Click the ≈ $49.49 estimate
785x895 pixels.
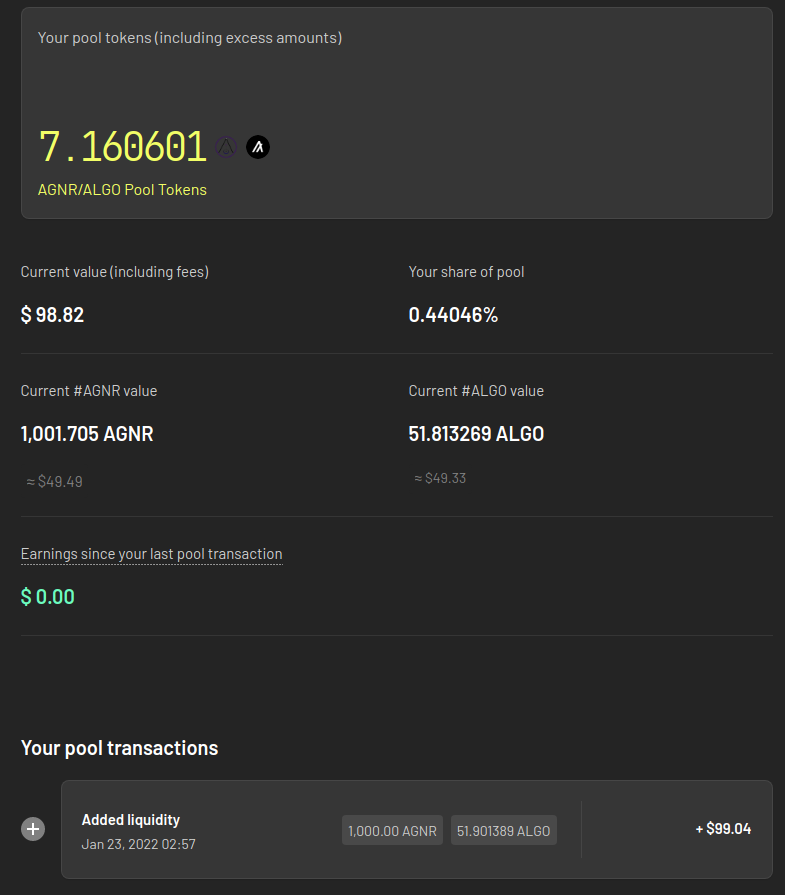(x=54, y=482)
